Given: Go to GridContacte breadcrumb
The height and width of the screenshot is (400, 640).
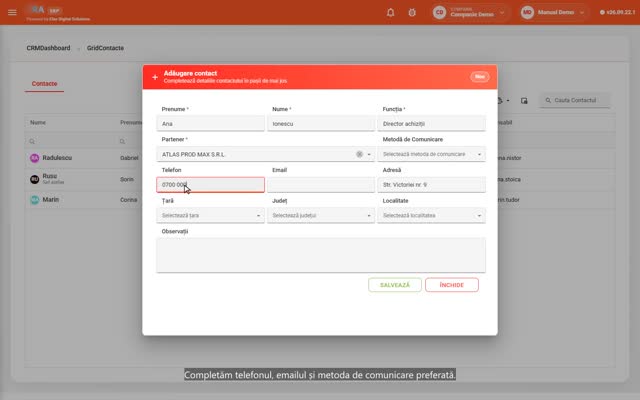Looking at the screenshot, I should (105, 48).
